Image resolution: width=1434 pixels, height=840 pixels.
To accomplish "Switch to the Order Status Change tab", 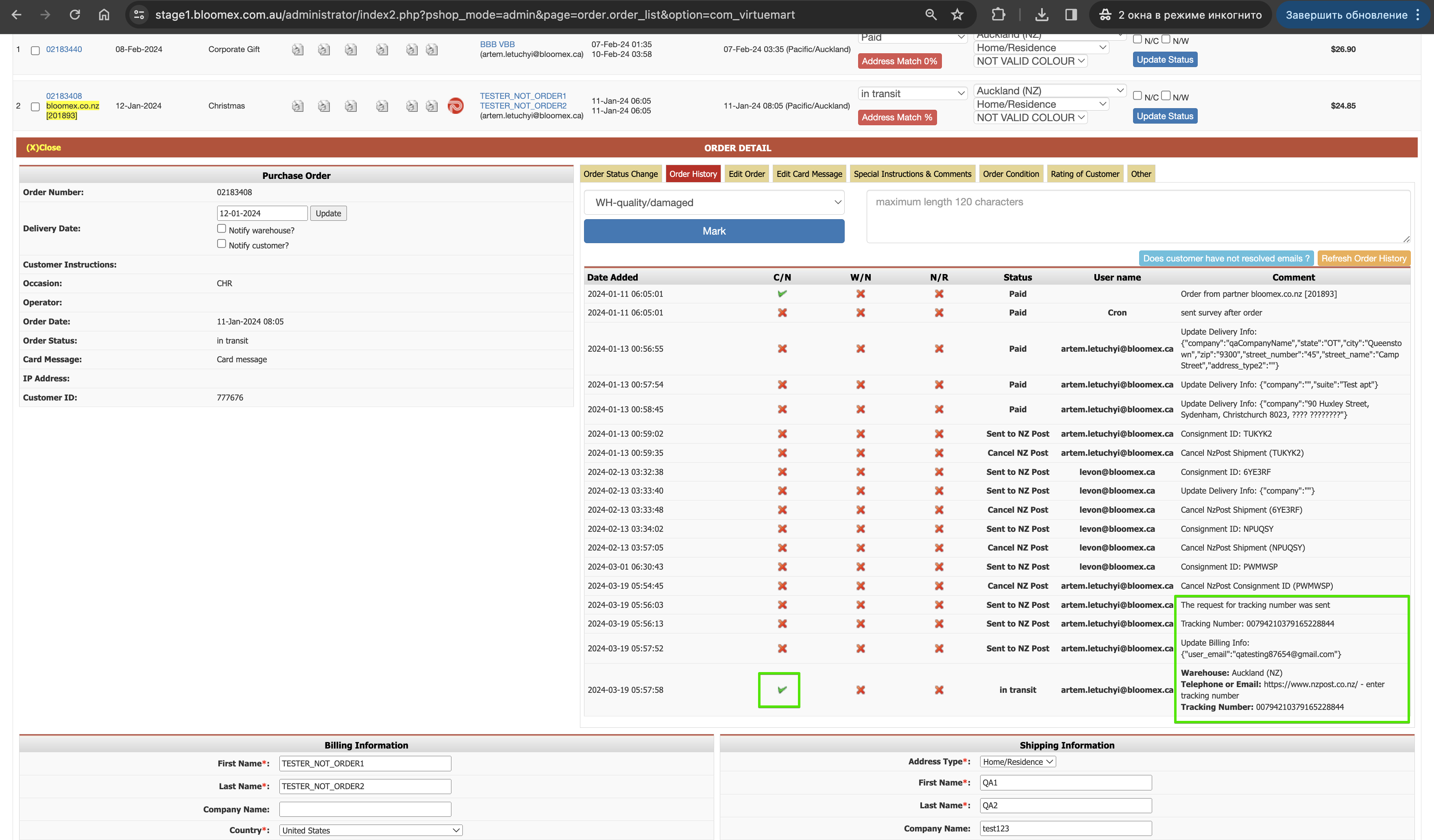I will (x=620, y=174).
